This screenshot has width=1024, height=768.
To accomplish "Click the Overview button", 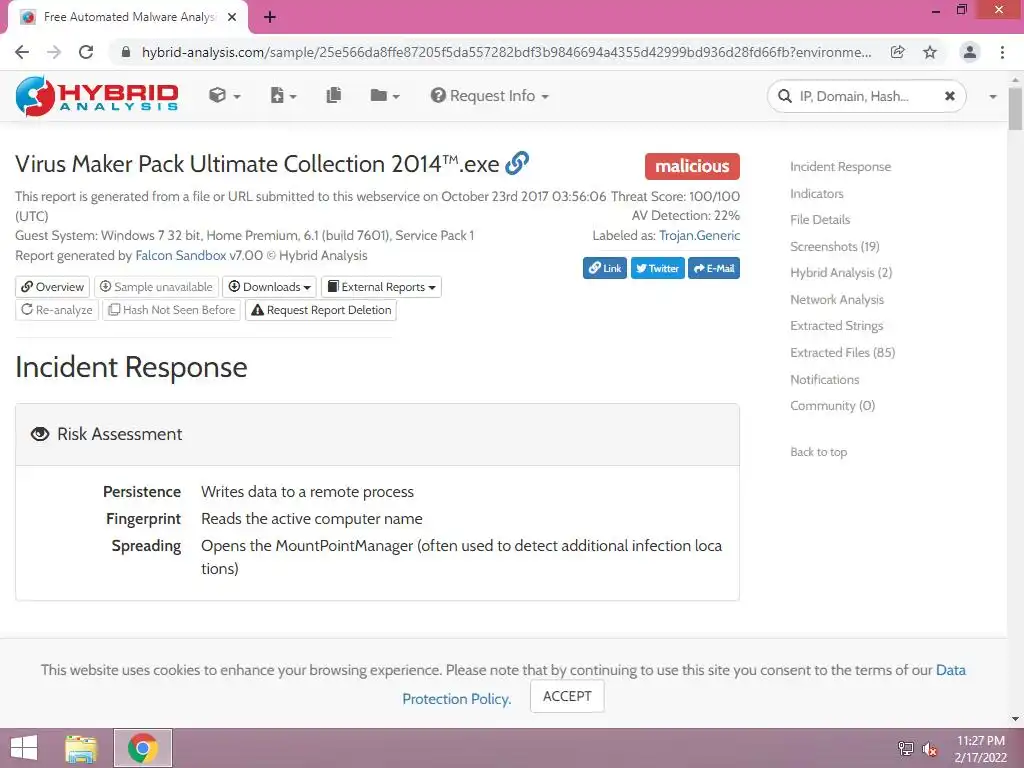I will click(x=52, y=287).
